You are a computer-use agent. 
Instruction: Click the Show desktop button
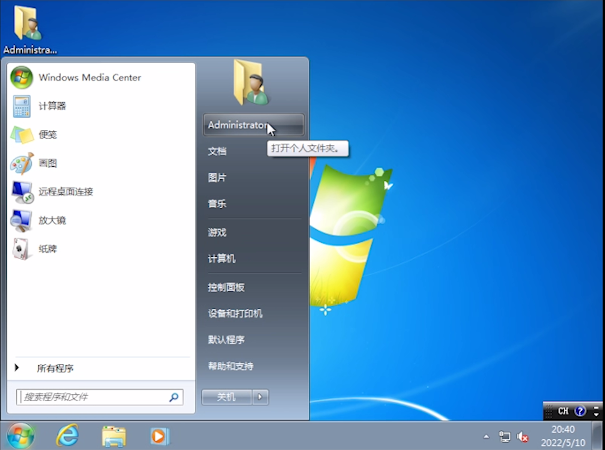[x=598, y=436]
